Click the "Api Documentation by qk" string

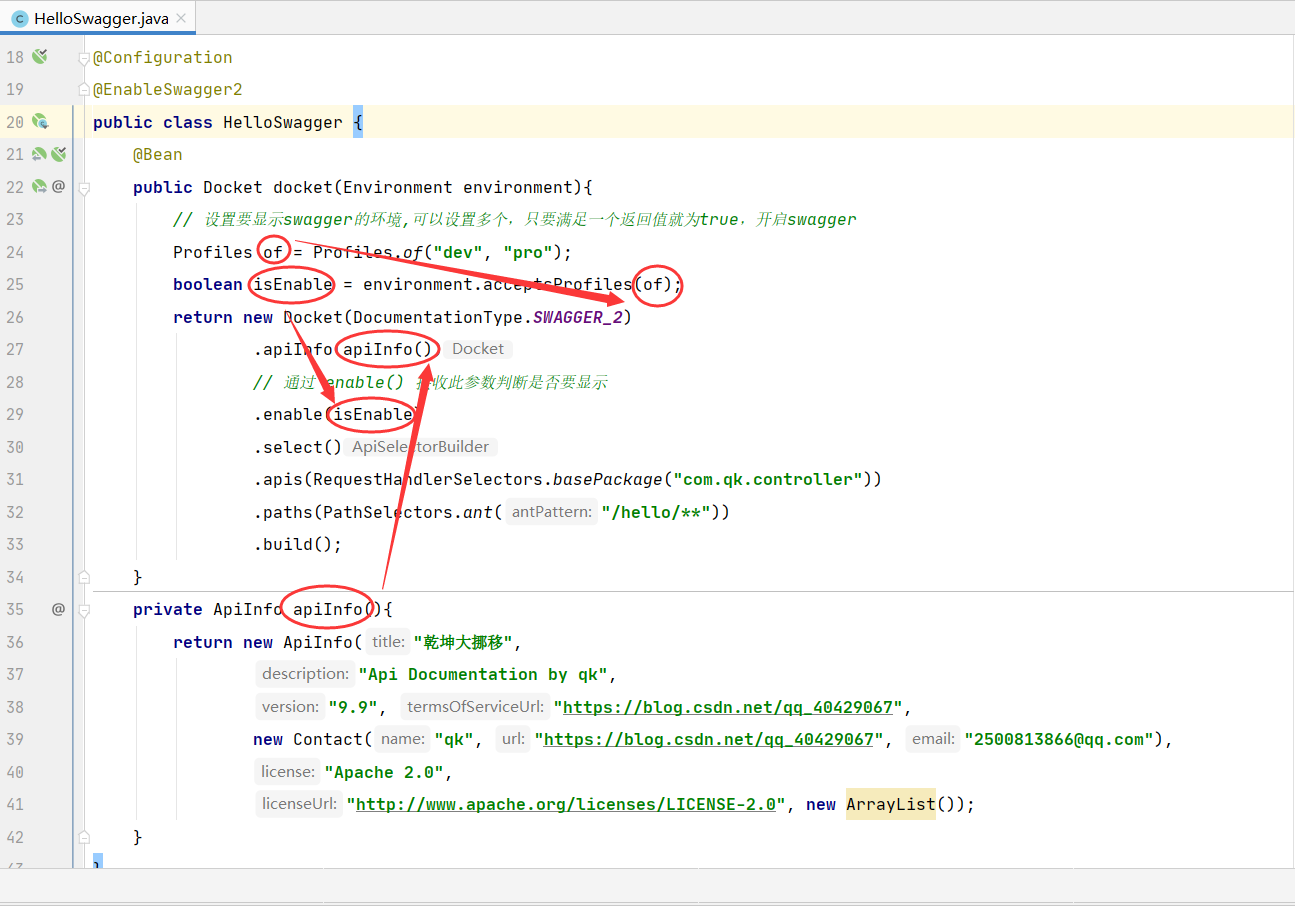point(483,674)
